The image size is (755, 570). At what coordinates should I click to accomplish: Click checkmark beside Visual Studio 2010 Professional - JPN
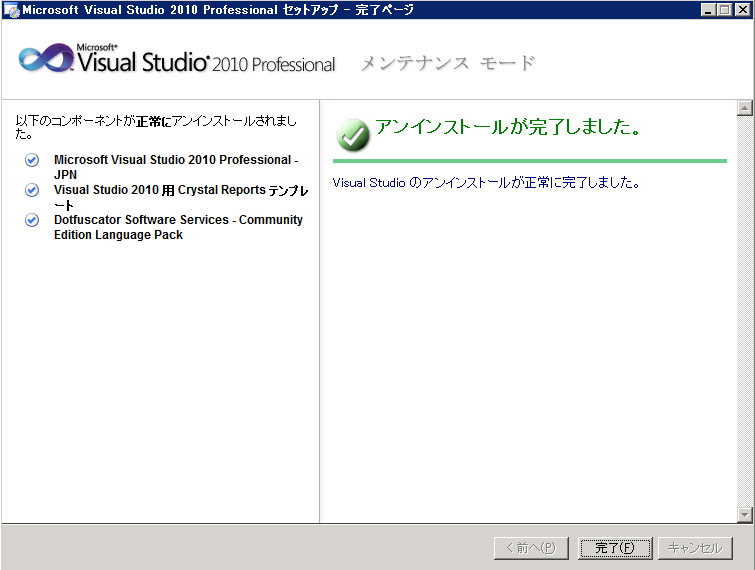32,160
